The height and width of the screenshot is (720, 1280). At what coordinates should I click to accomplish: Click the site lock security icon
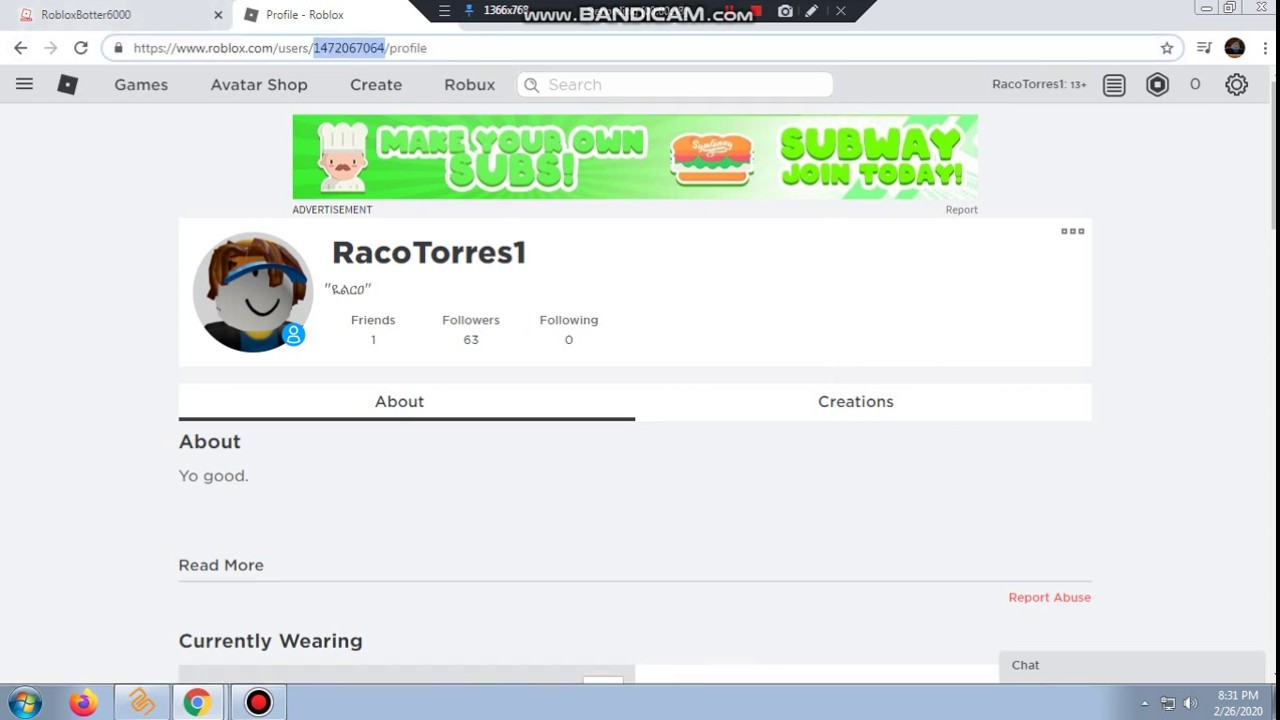[x=118, y=48]
